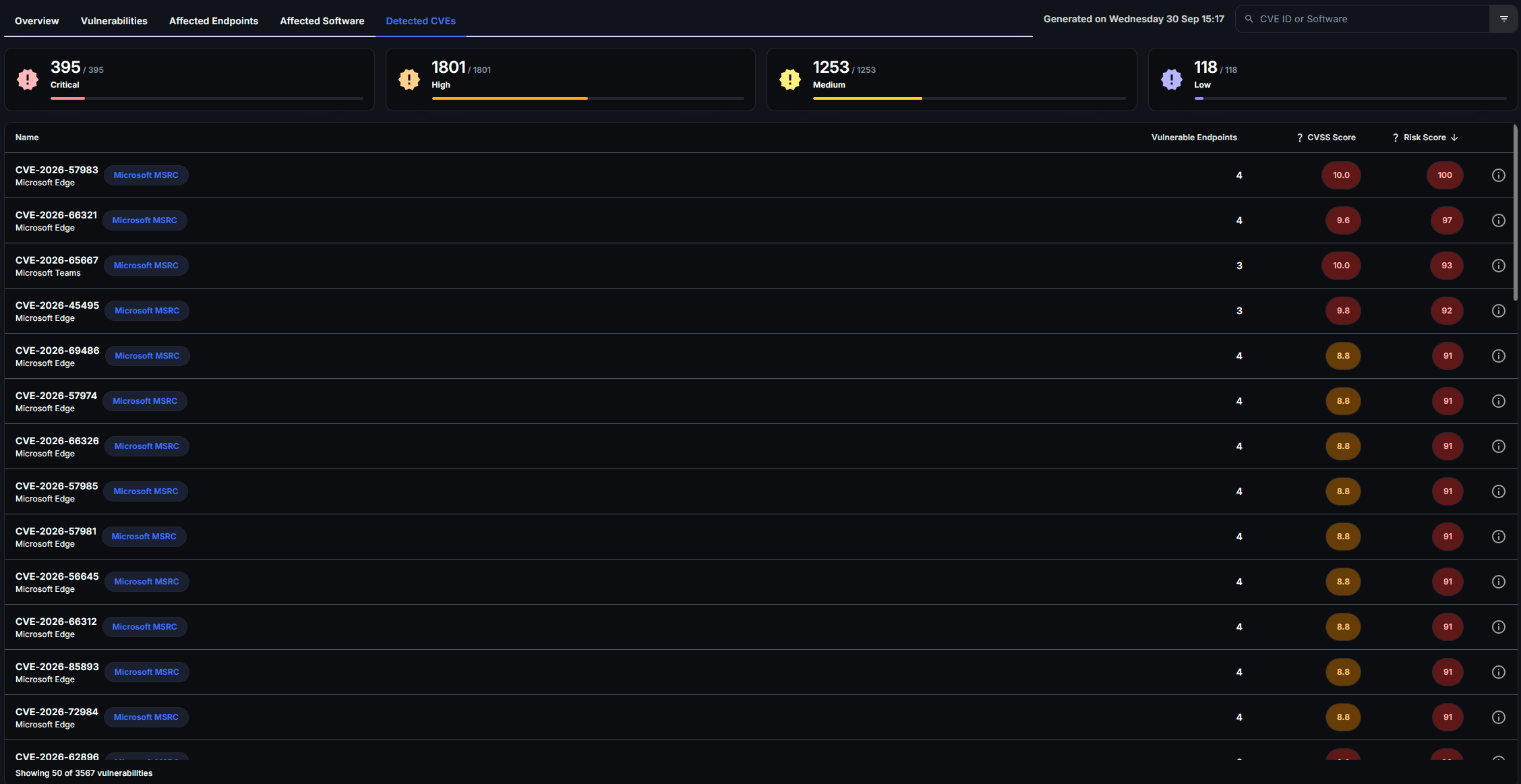Open info icon for CVE-2026-72984 row
The width and height of the screenshot is (1521, 784).
(x=1498, y=717)
